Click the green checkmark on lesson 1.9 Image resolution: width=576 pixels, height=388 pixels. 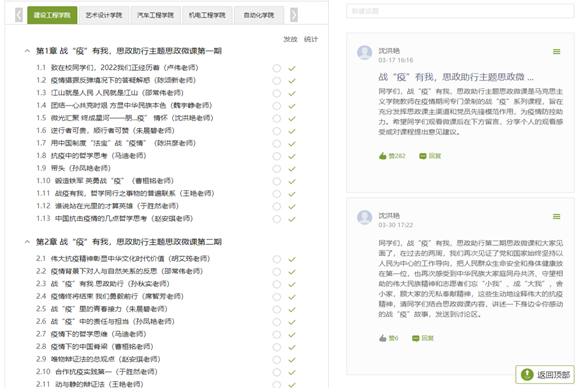(292, 169)
